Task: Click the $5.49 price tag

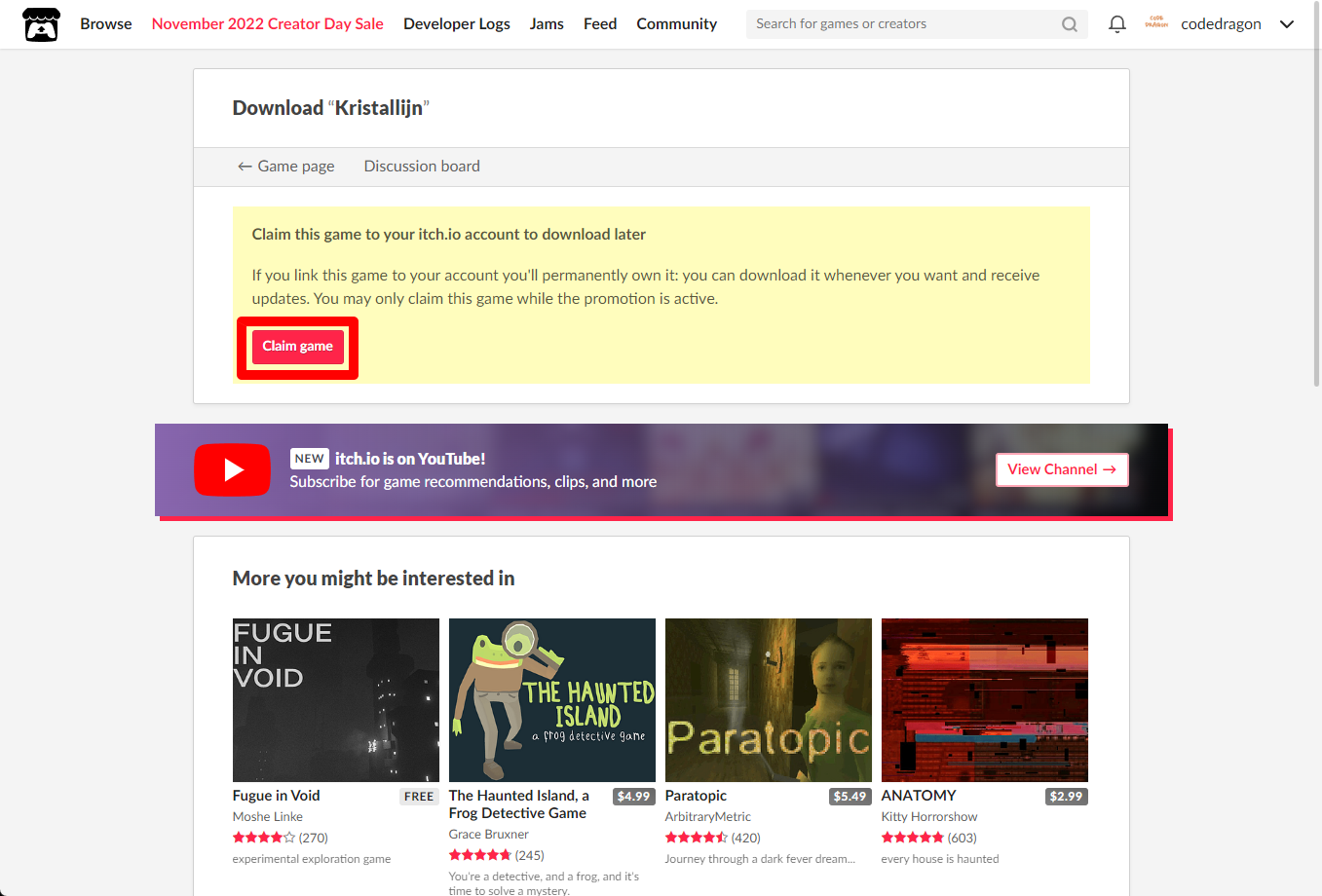Action: (850, 797)
